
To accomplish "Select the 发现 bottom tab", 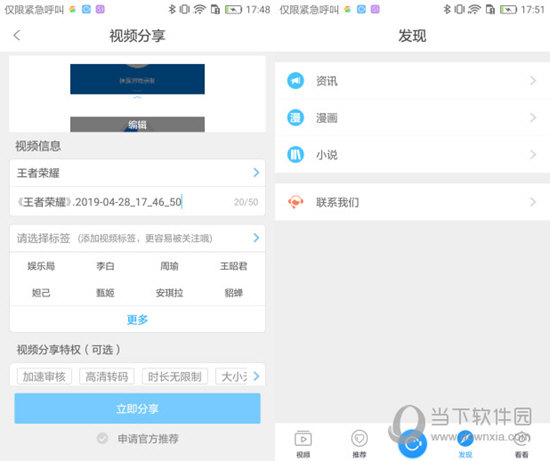I will point(465,444).
